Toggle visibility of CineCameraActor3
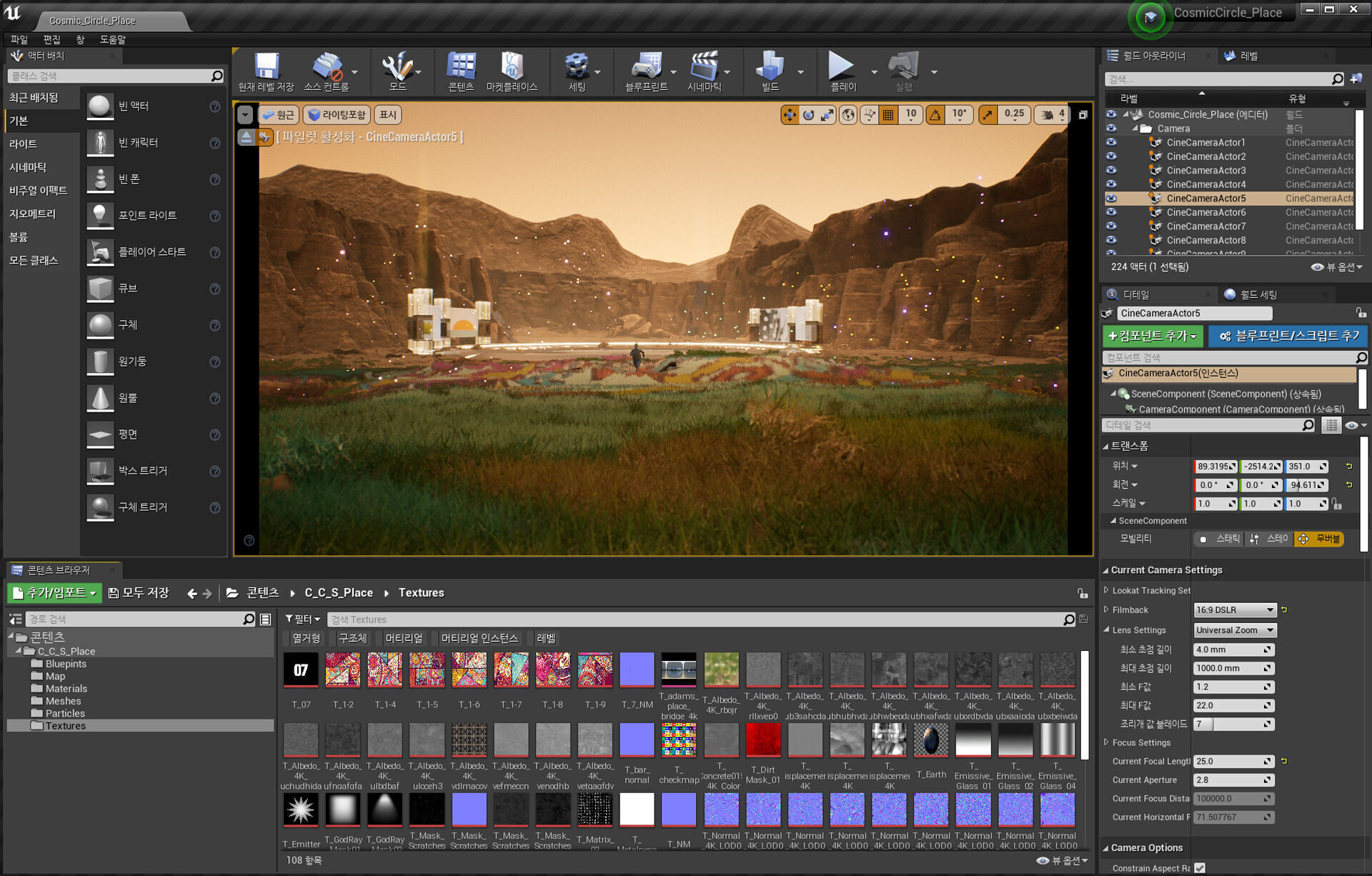1372x876 pixels. click(1111, 171)
